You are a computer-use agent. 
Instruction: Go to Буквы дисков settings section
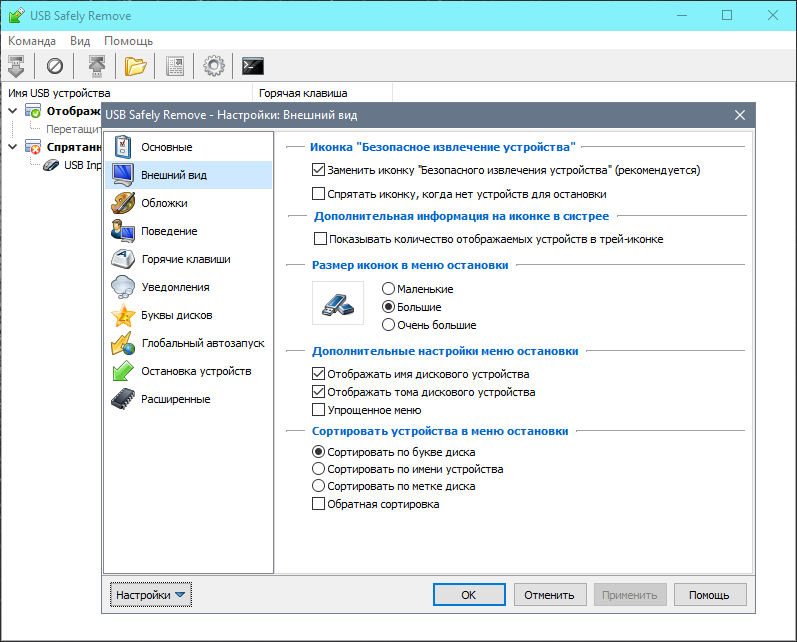click(x=176, y=315)
